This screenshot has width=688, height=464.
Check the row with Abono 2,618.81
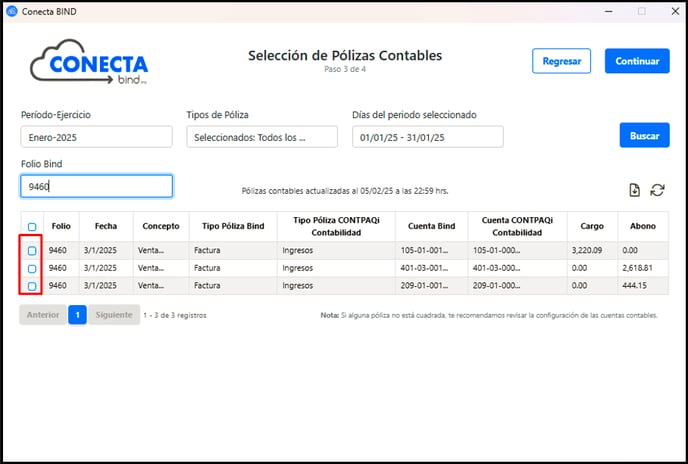pyautogui.click(x=32, y=268)
